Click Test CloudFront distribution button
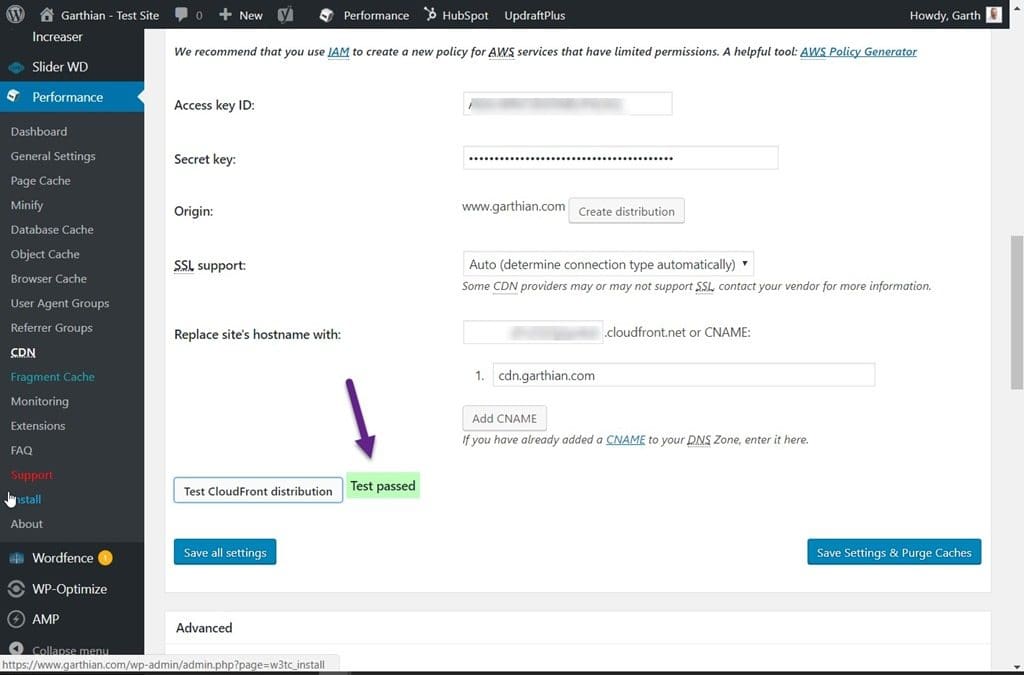The height and width of the screenshot is (675, 1024). [258, 491]
